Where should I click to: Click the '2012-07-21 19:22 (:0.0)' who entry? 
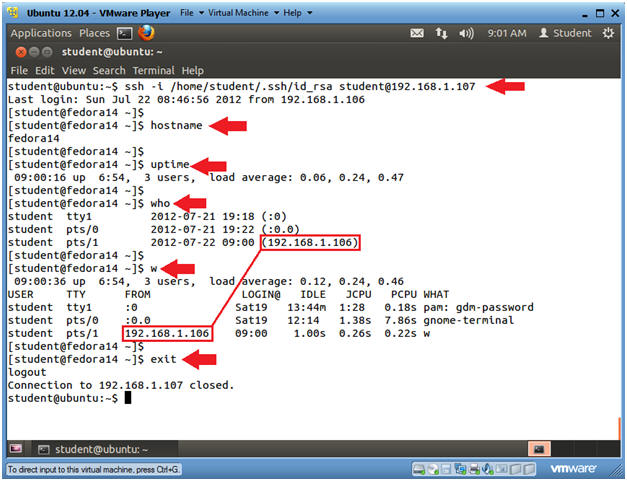(x=225, y=230)
